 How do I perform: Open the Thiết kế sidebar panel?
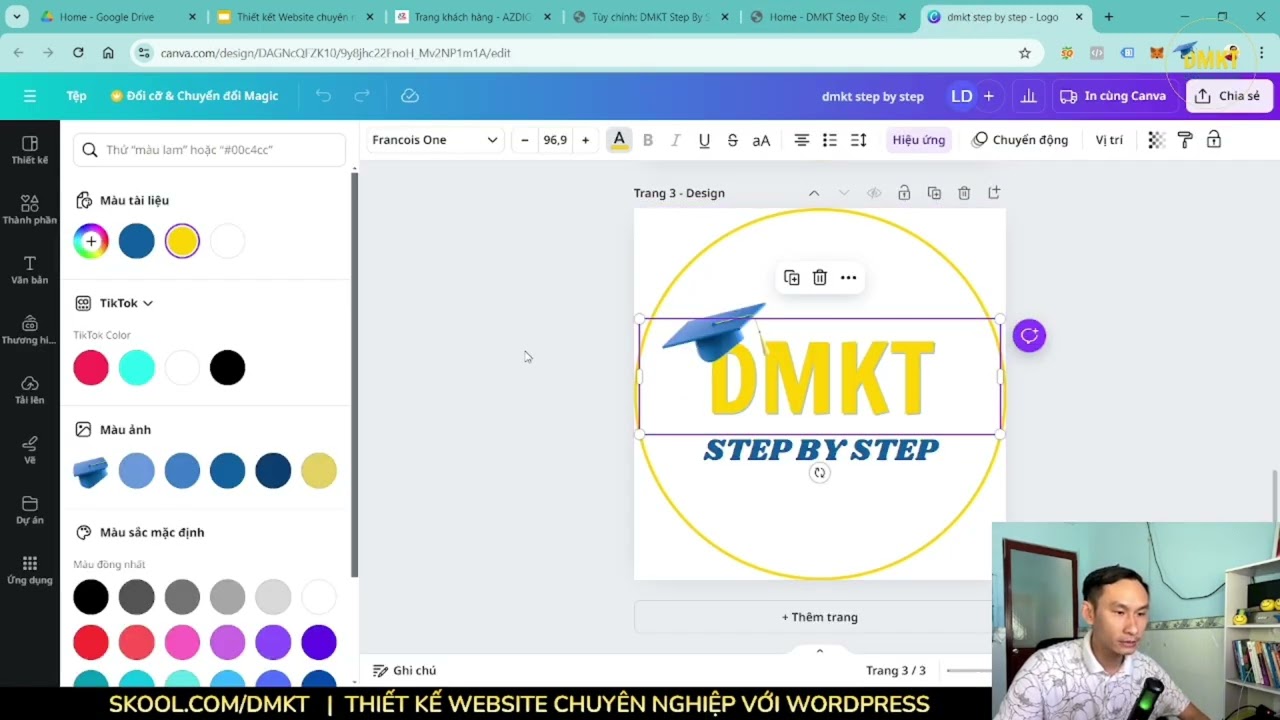(x=30, y=150)
